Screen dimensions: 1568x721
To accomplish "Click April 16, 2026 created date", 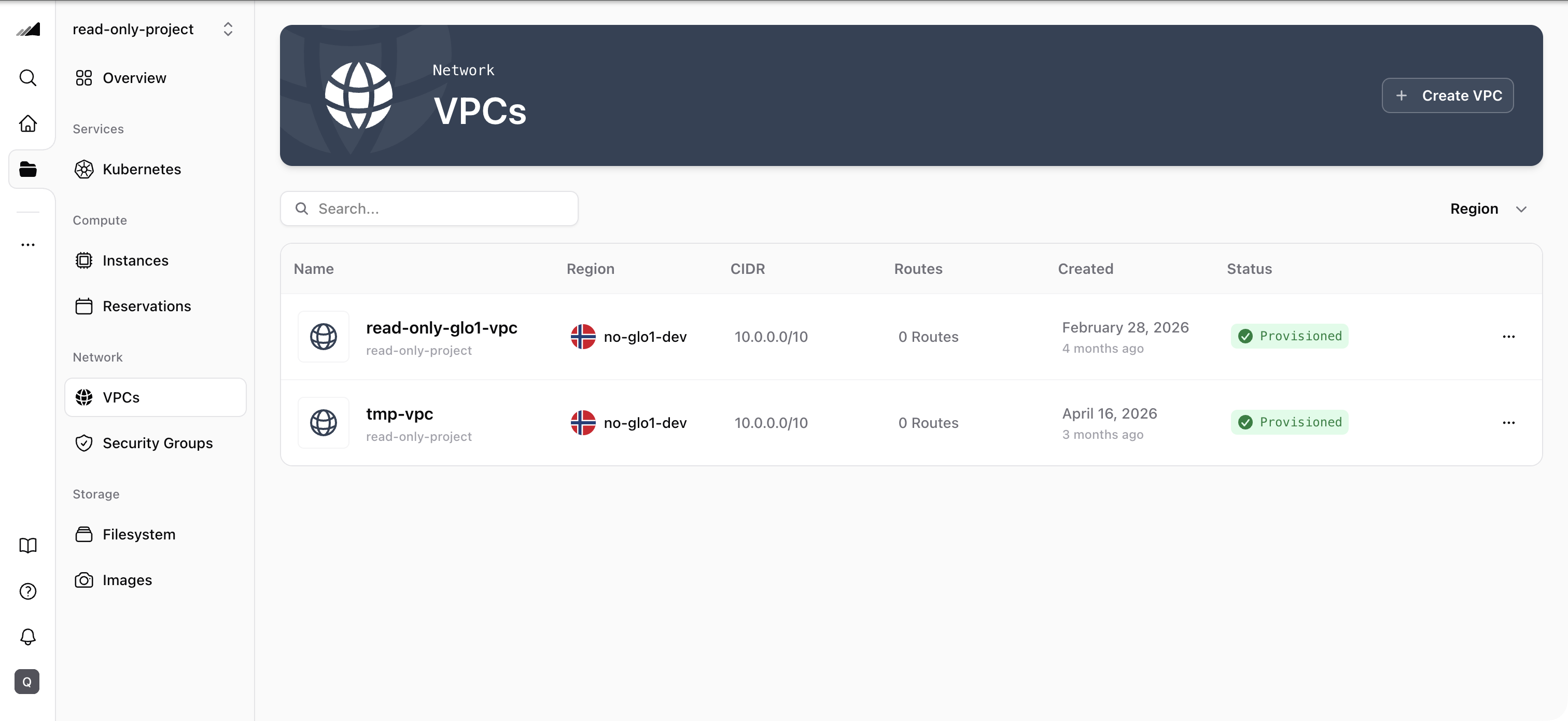I will (1110, 413).
